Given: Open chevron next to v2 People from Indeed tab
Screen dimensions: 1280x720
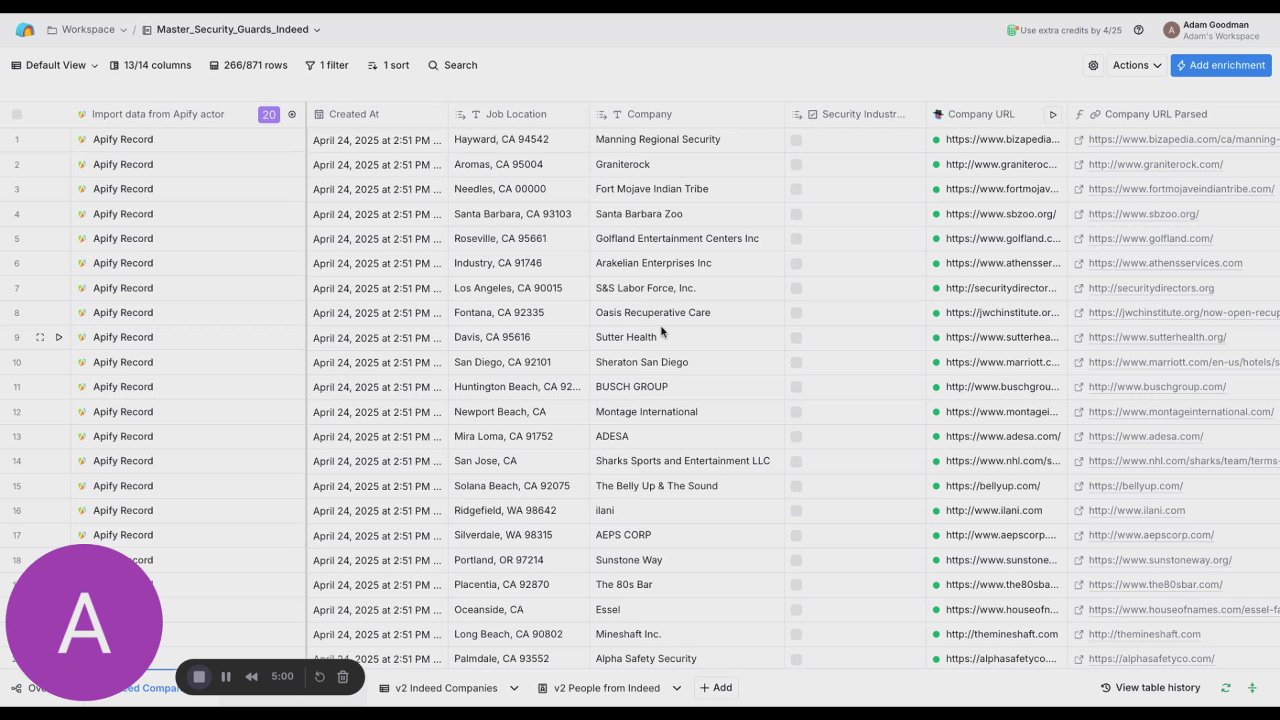Looking at the screenshot, I should [x=677, y=688].
